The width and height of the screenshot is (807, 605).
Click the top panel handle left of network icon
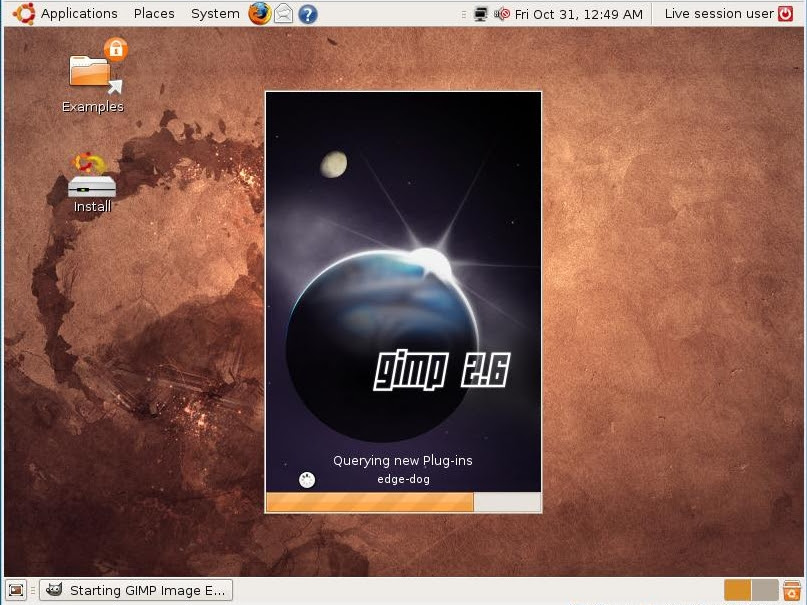[464, 14]
